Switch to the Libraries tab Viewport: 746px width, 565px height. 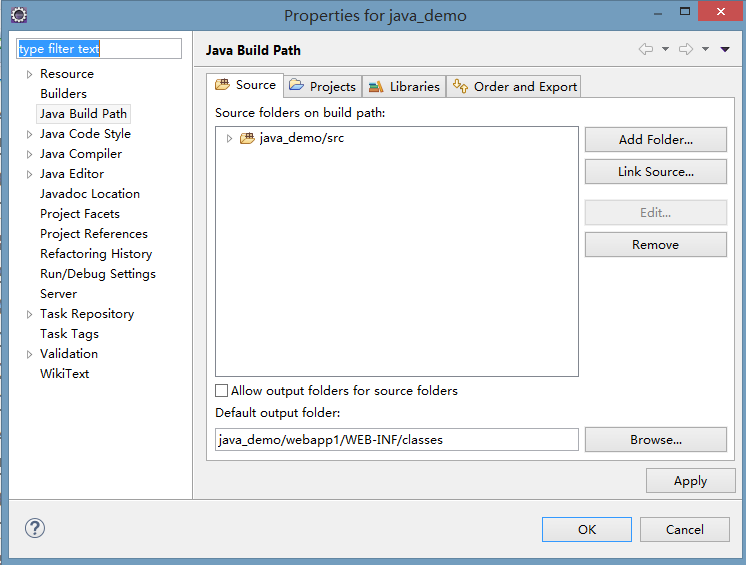(x=404, y=86)
